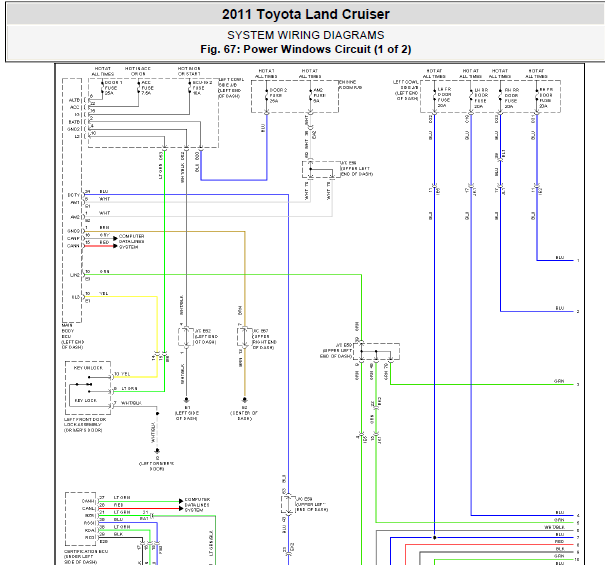605x565 pixels.
Task: Click the LH FR DOOR FUSE label
Action: tap(444, 97)
